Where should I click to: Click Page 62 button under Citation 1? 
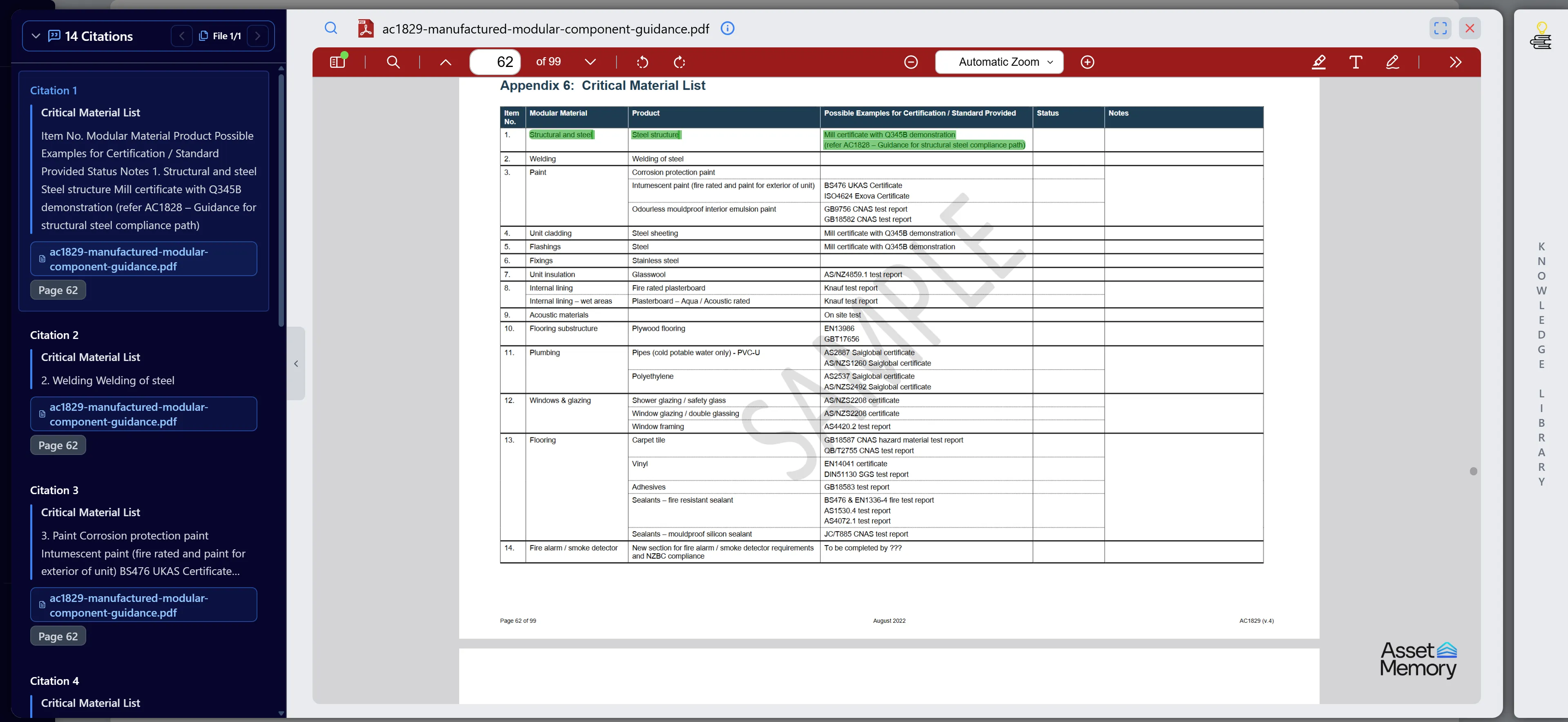click(x=58, y=290)
